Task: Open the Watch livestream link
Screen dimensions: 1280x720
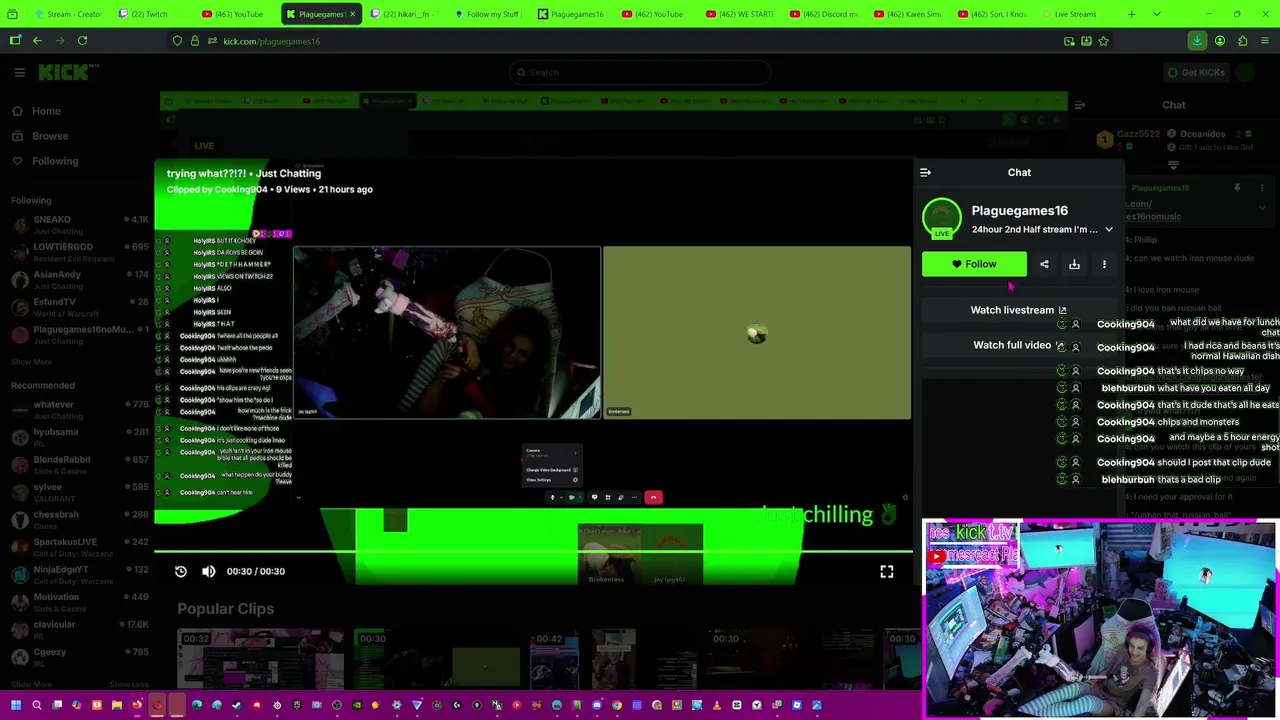Action: [1018, 310]
